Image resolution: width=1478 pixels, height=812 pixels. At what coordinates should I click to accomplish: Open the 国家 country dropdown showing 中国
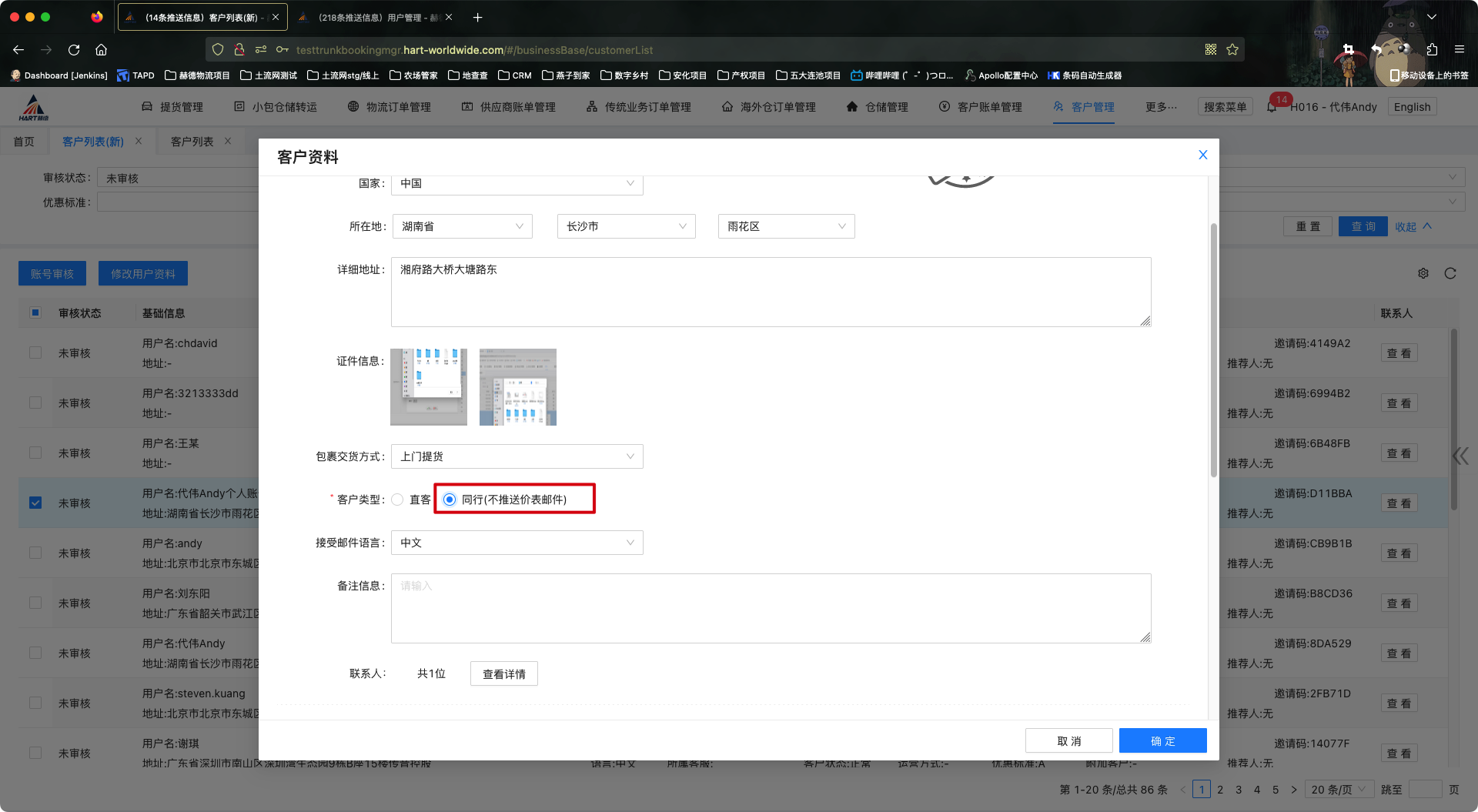(517, 183)
